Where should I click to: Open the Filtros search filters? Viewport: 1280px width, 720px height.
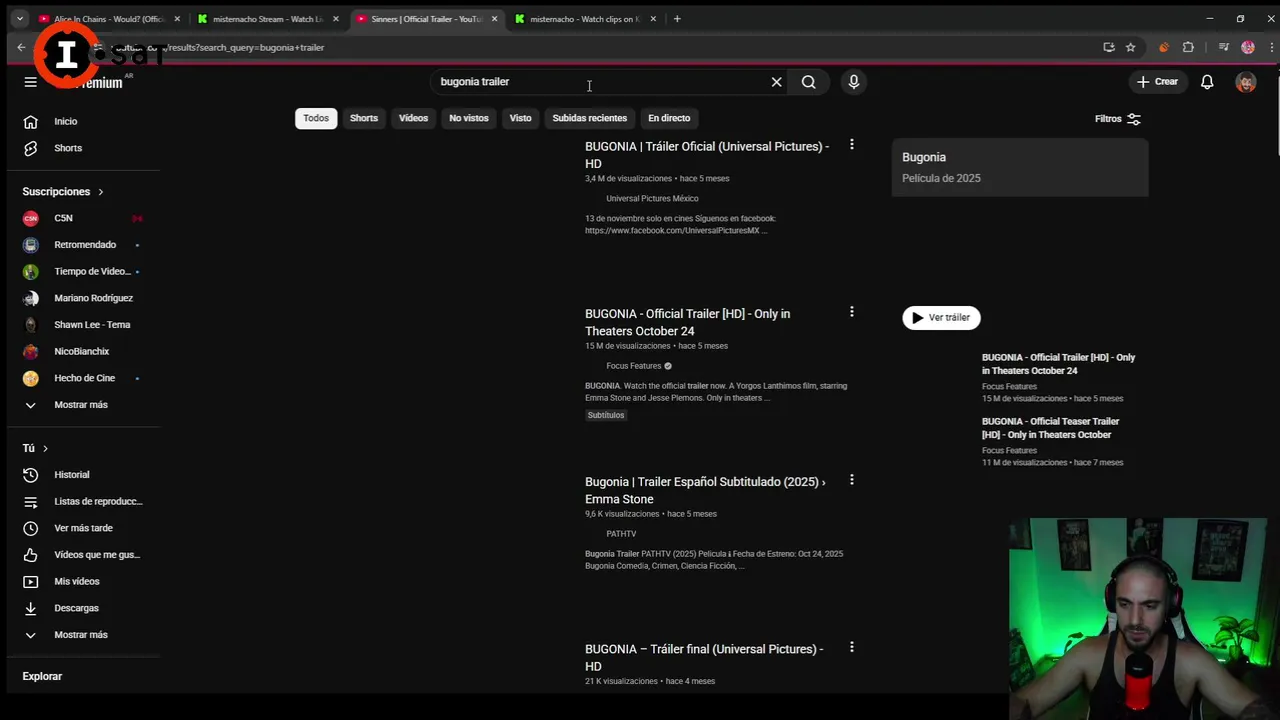(1117, 119)
